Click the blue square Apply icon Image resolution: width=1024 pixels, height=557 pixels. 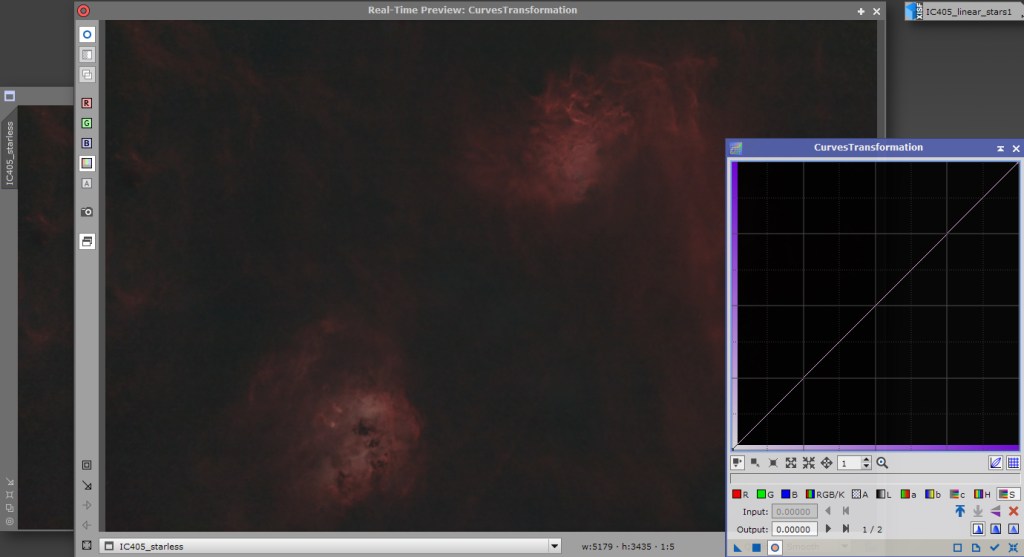pos(756,548)
